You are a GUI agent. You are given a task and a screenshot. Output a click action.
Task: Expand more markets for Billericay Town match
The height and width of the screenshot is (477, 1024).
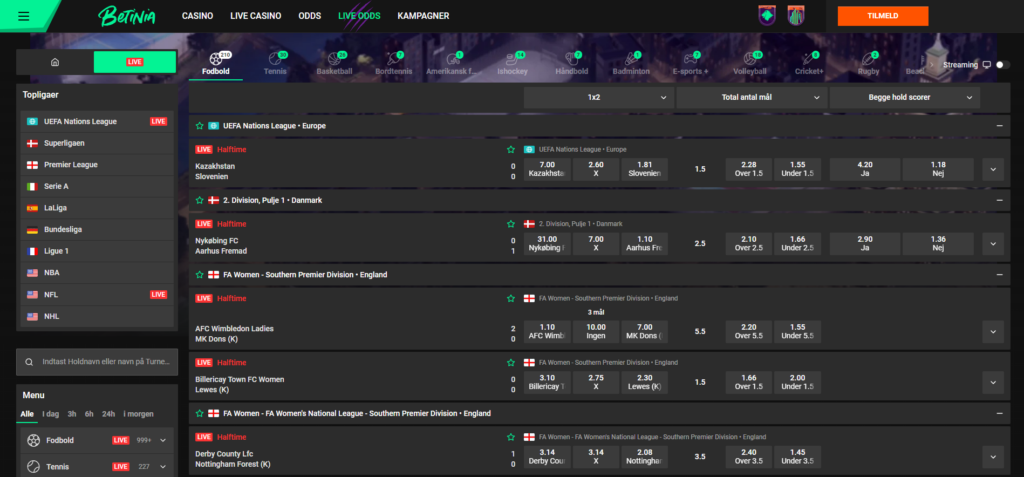point(993,382)
